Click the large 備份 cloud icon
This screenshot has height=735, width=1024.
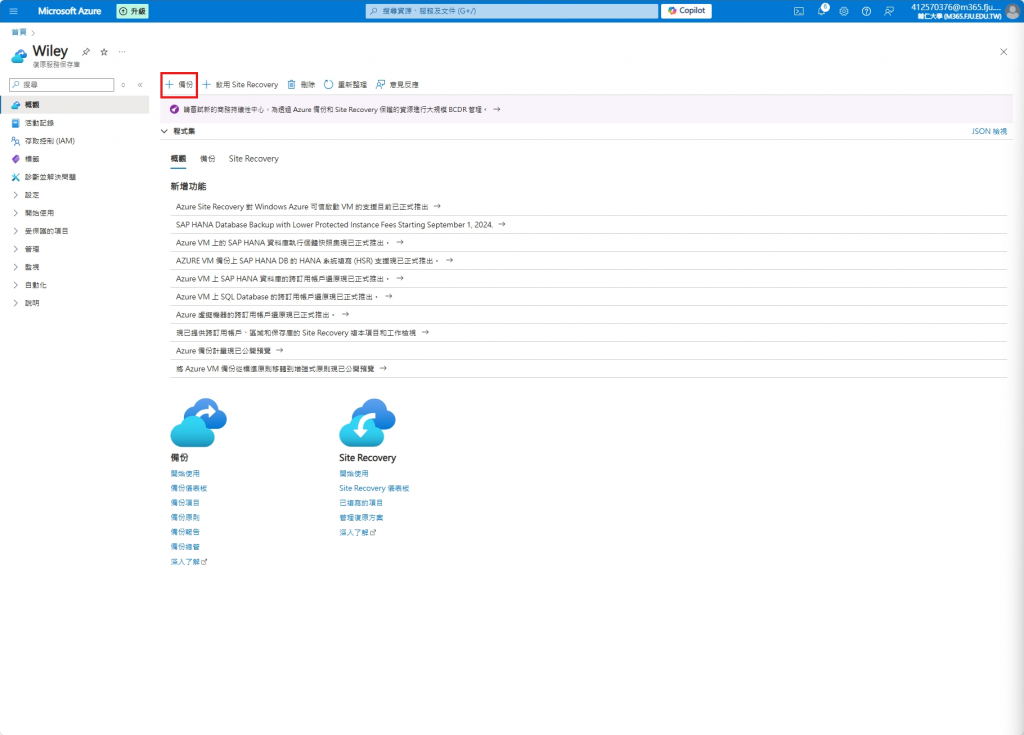(x=199, y=423)
